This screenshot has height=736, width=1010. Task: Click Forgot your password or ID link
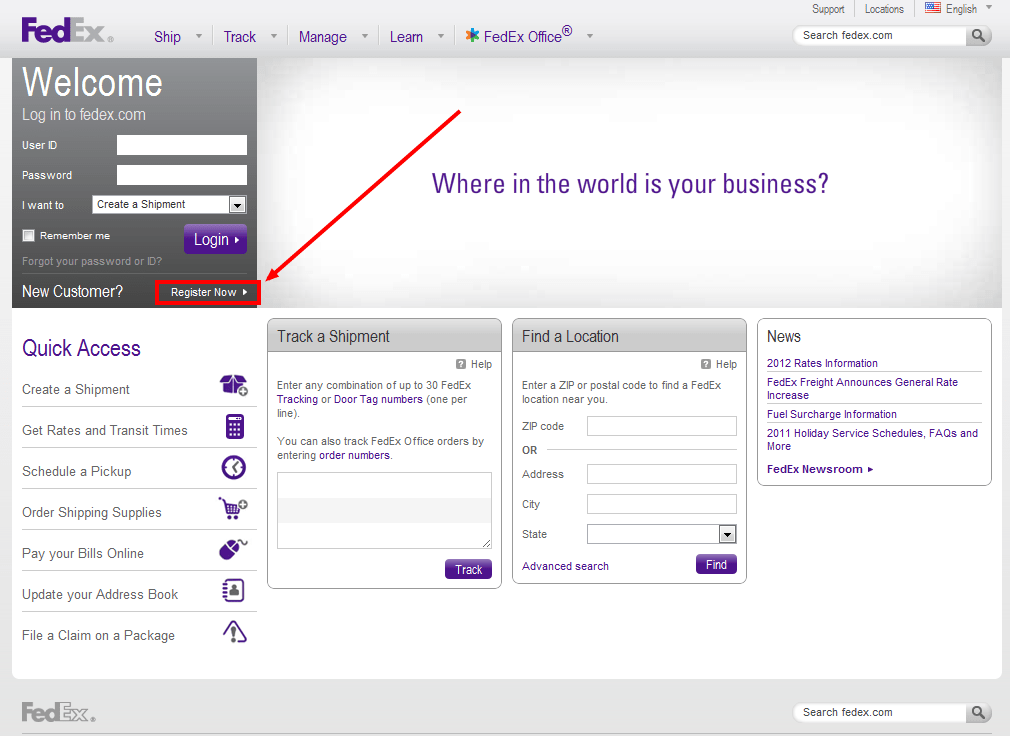[92, 261]
